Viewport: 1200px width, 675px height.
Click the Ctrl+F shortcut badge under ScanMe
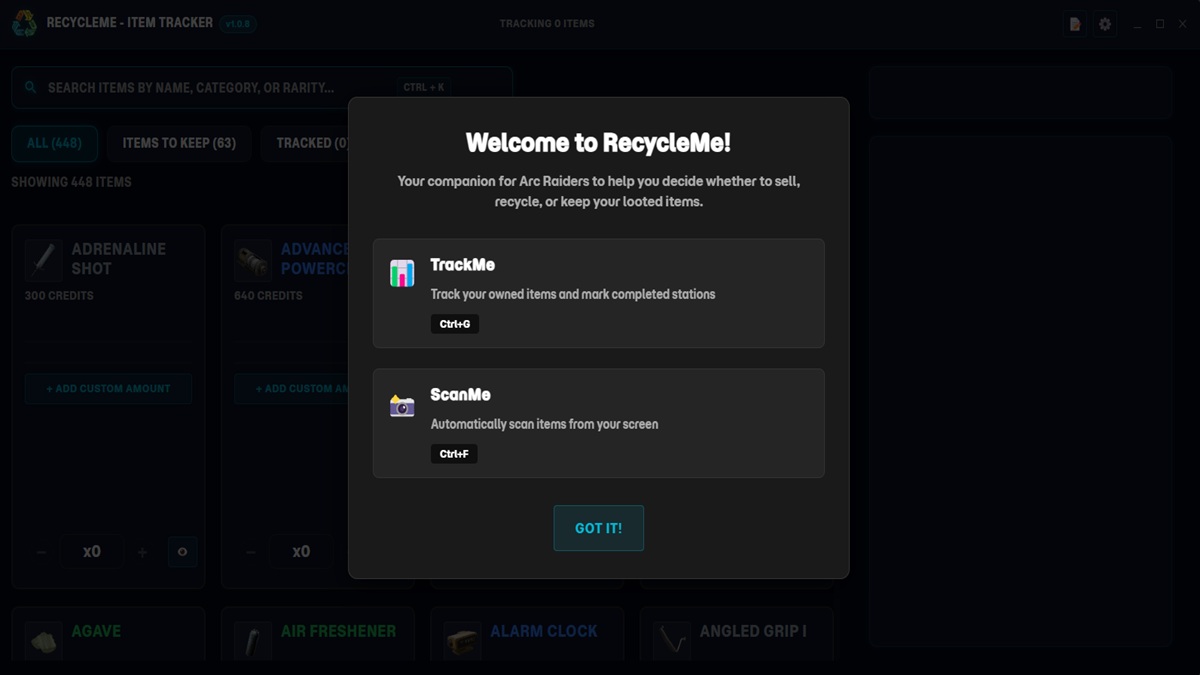(454, 454)
